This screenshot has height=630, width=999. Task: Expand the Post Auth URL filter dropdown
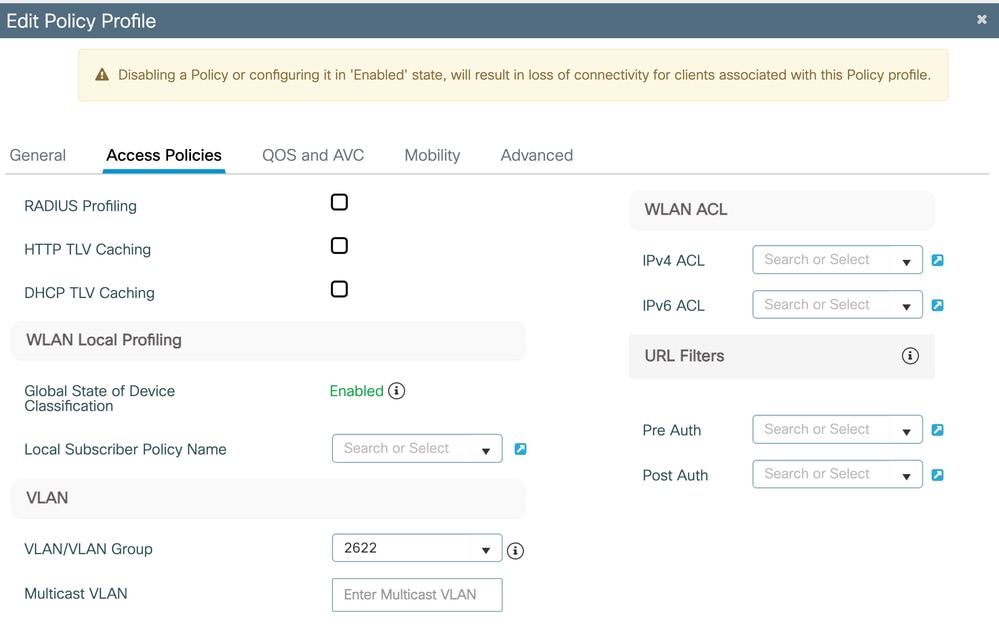[x=837, y=474]
